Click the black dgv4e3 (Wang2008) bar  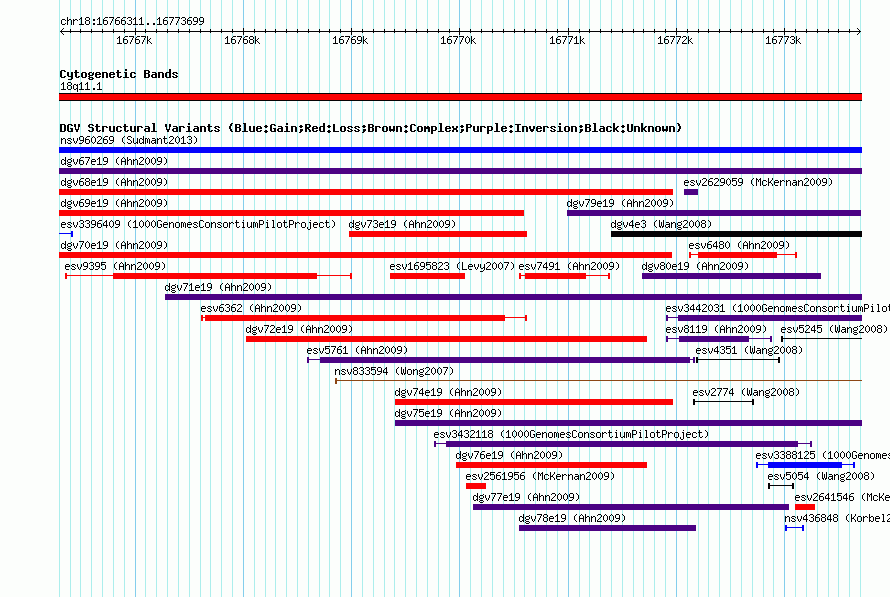click(x=736, y=234)
